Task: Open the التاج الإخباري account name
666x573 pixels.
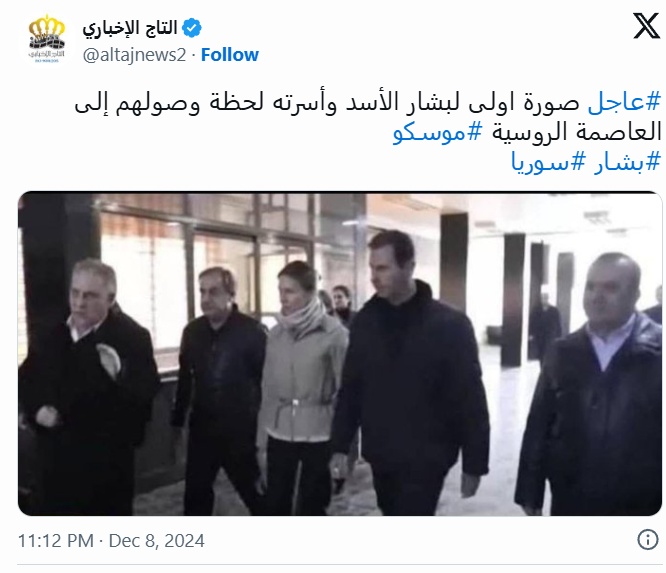Action: click(130, 28)
